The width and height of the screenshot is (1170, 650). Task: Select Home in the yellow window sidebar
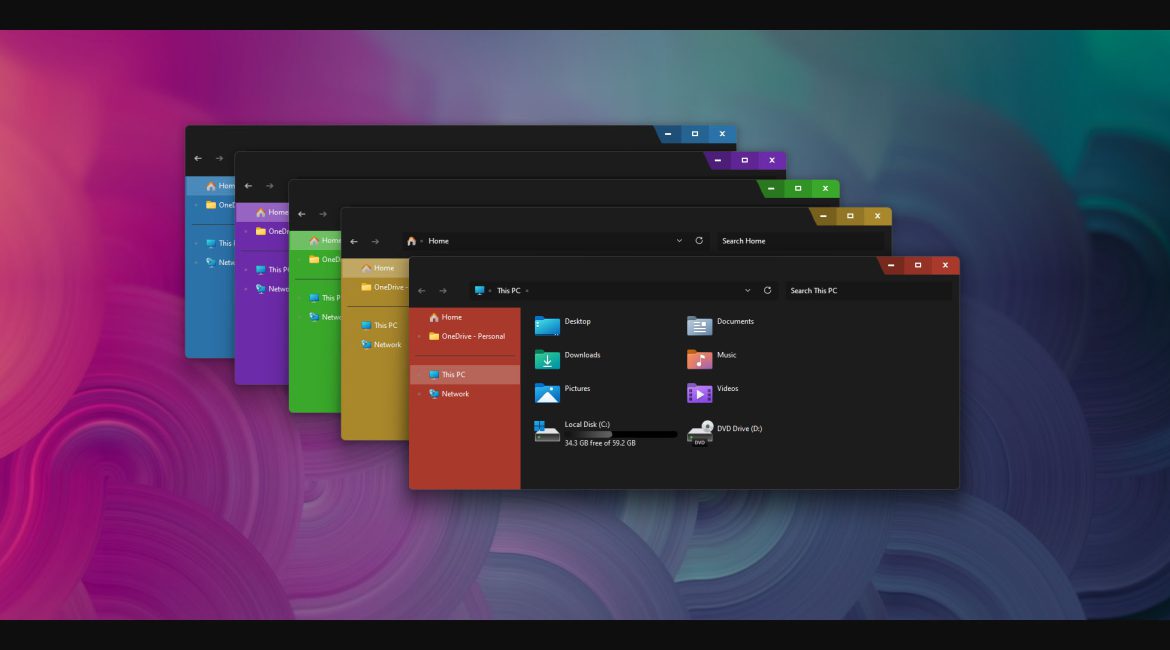point(375,268)
